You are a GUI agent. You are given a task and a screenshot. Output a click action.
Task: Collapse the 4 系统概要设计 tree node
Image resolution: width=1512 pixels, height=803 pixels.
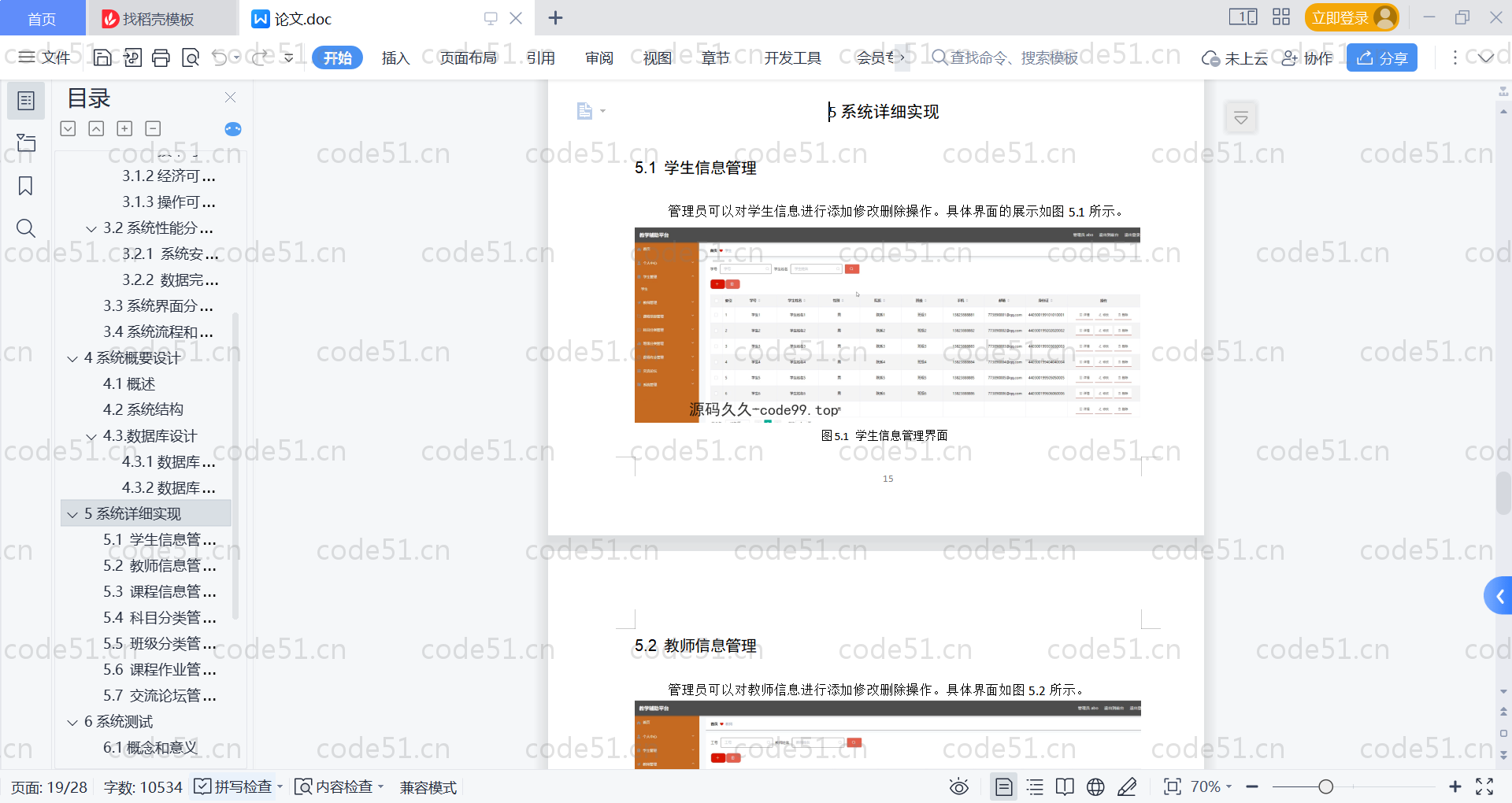(x=72, y=358)
